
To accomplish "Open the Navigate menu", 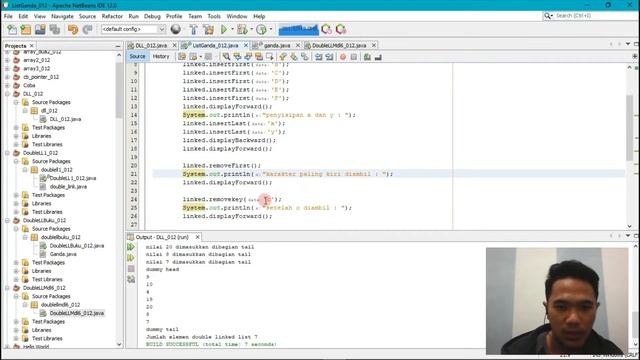I will pyautogui.click(x=62, y=16).
